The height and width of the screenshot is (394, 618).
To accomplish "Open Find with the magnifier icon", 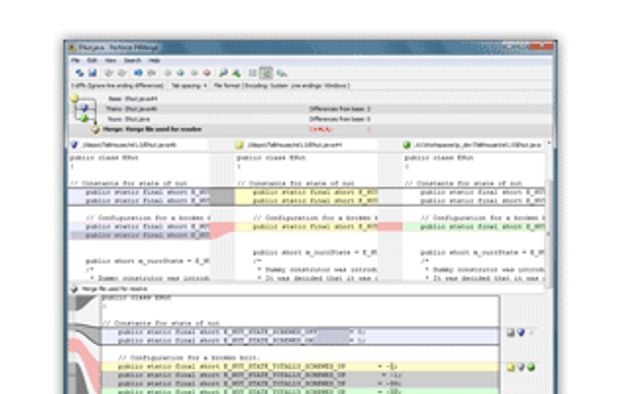I will [223, 73].
